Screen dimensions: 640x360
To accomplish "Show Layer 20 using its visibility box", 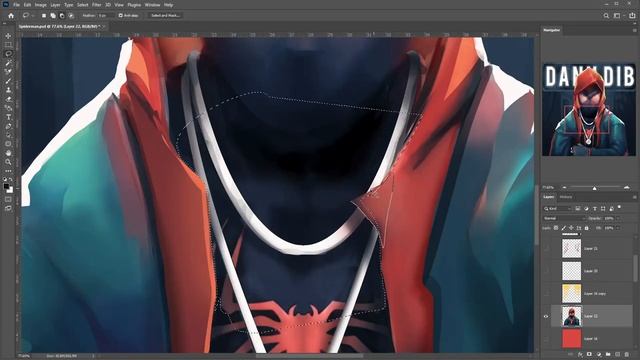I will (546, 271).
